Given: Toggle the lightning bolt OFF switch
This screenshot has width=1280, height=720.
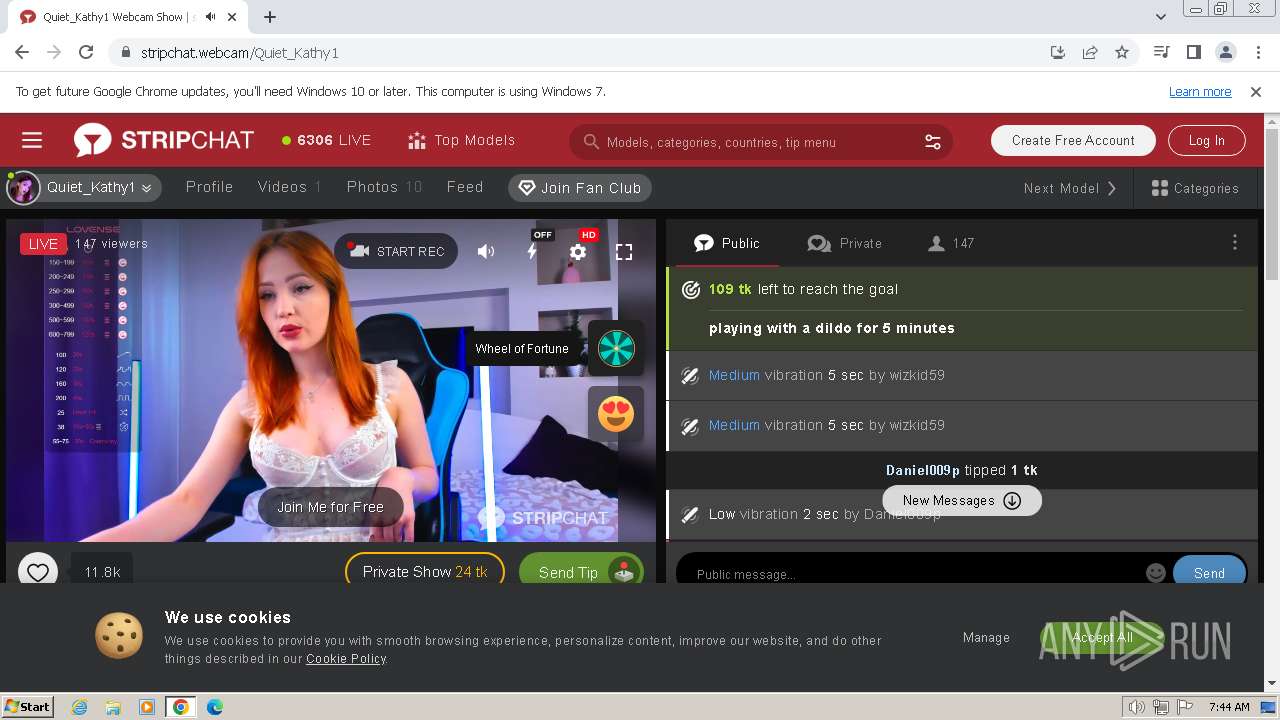Looking at the screenshot, I should tap(533, 250).
